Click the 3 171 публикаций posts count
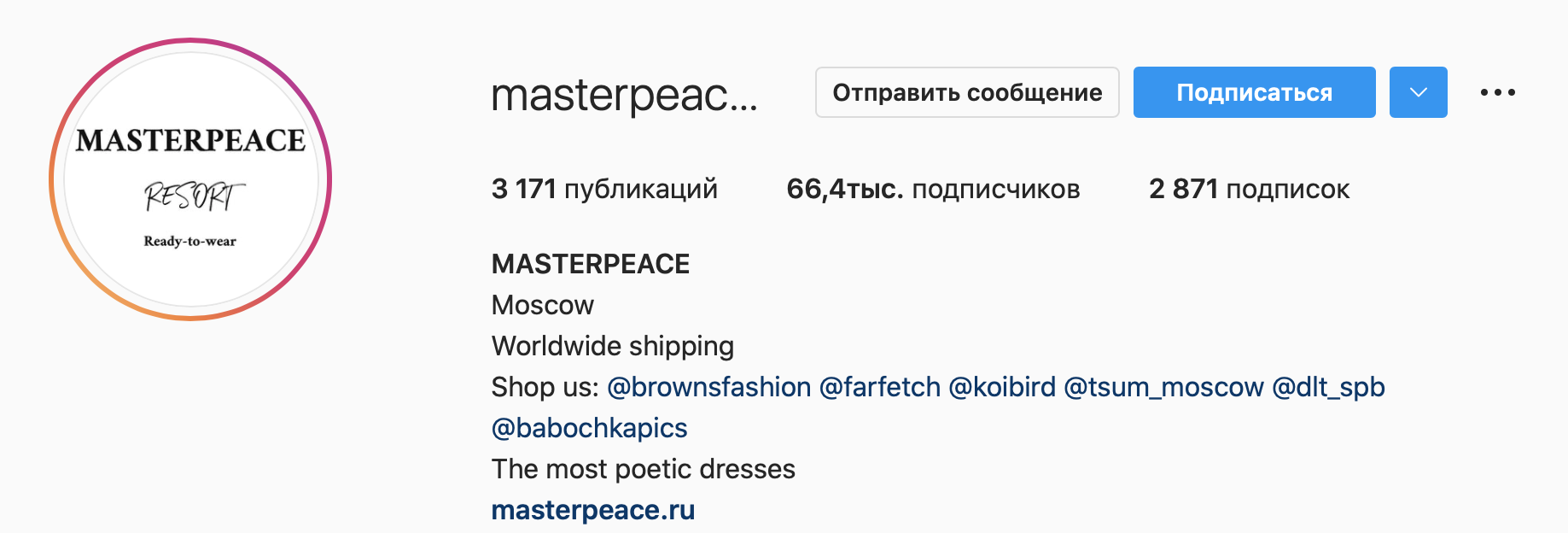 (x=604, y=189)
